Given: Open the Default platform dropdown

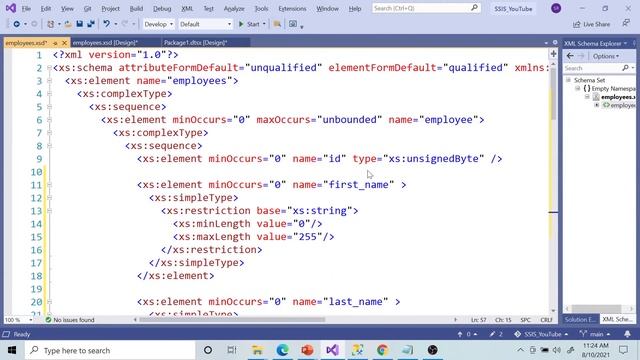Looking at the screenshot, I should 206,24.
